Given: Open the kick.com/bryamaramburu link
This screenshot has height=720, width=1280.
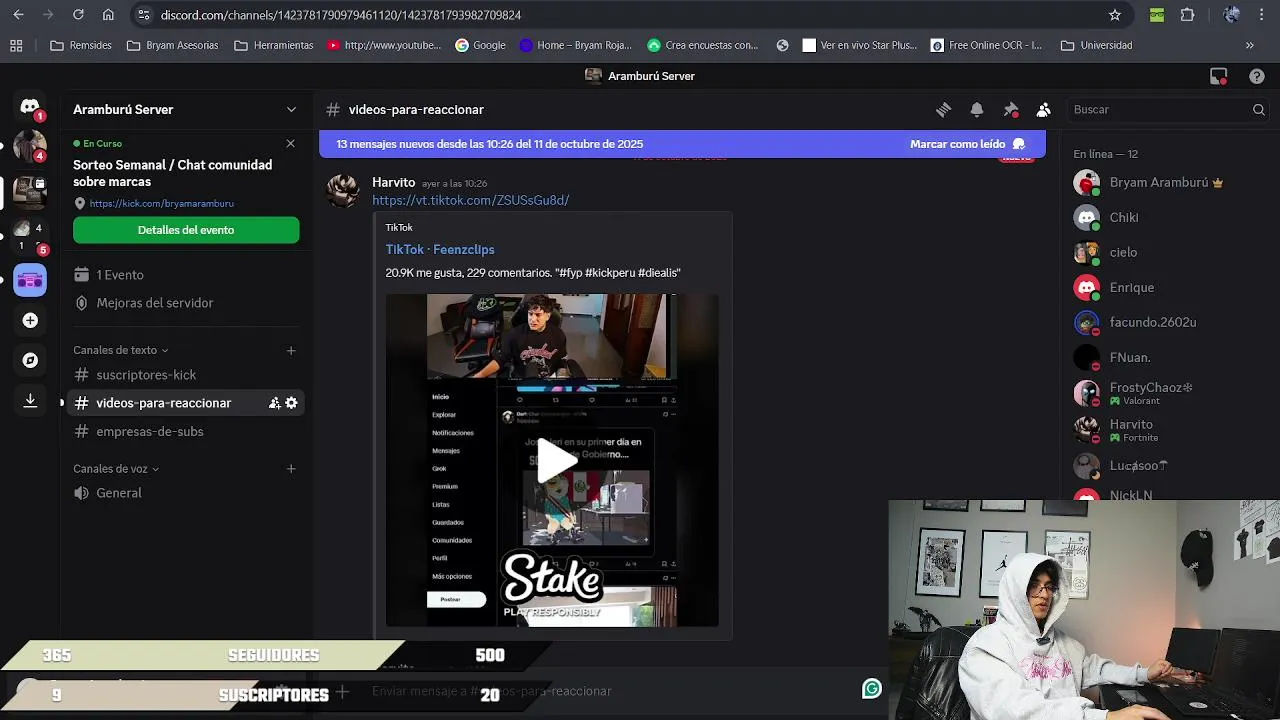Looking at the screenshot, I should (x=161, y=203).
